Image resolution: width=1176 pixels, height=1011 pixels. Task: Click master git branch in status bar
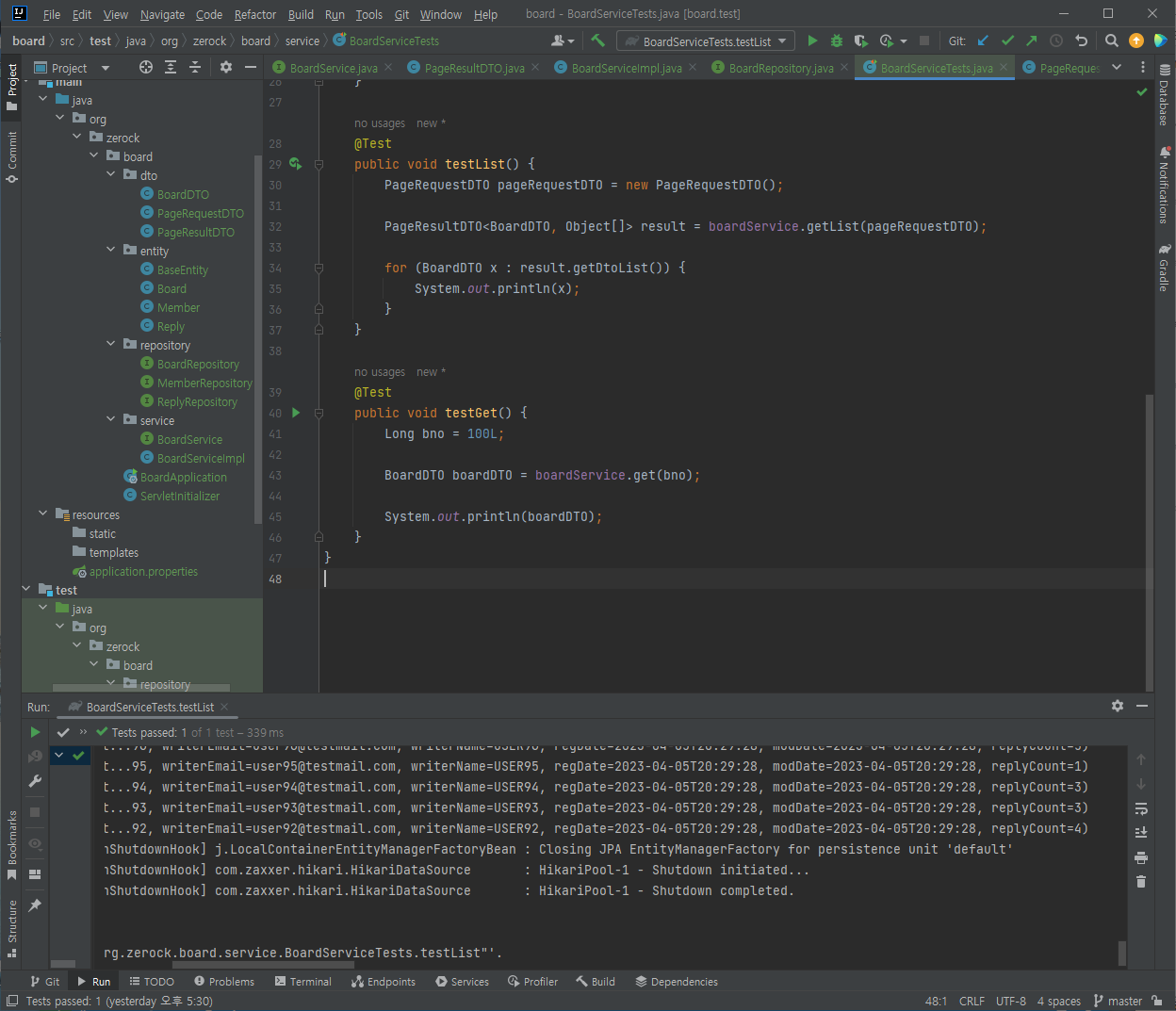1118,1001
